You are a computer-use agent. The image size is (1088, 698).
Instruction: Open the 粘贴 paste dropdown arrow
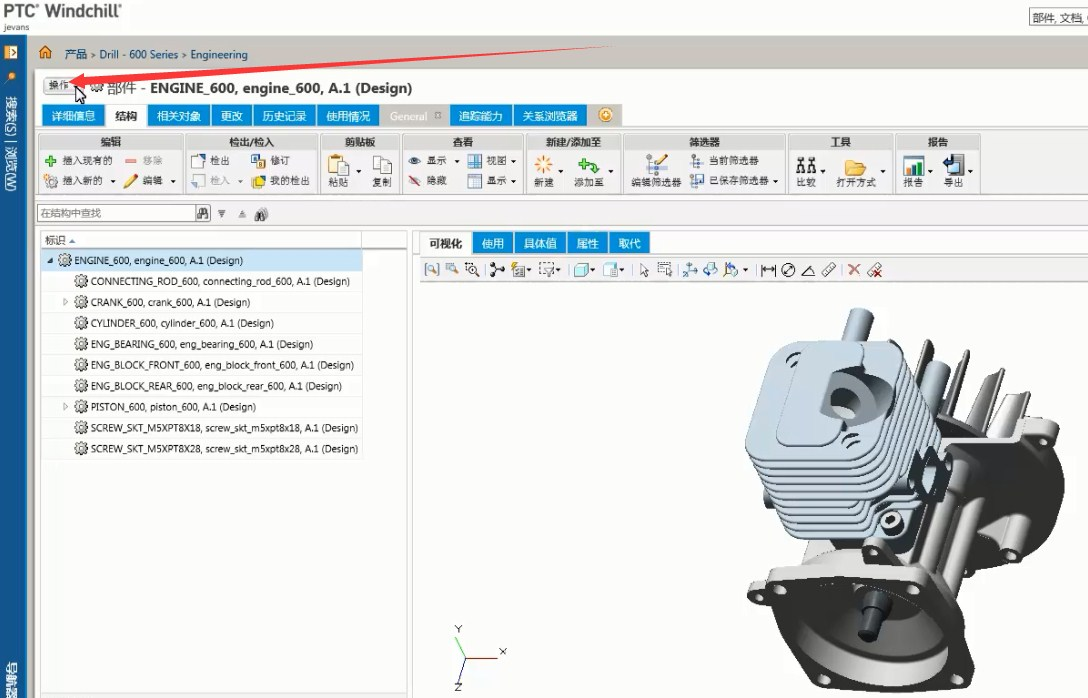(359, 171)
